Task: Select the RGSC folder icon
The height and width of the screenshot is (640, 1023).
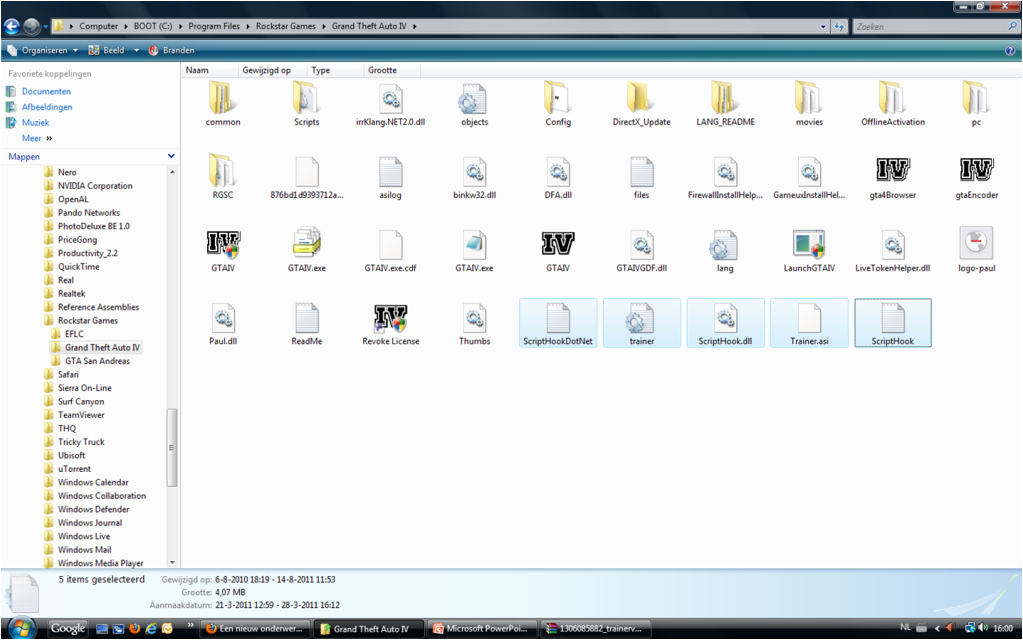Action: (x=223, y=172)
